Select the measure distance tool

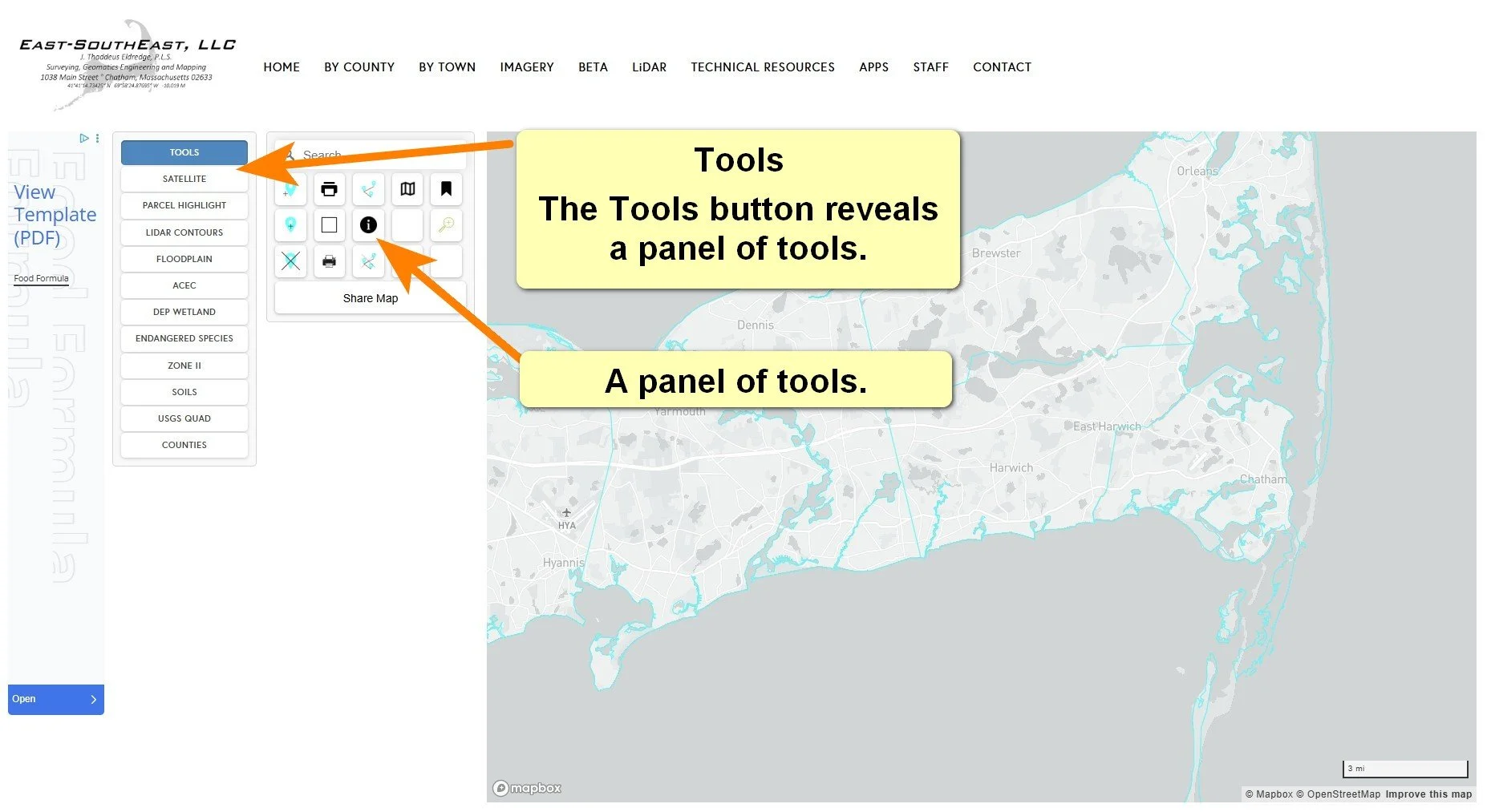point(368,189)
